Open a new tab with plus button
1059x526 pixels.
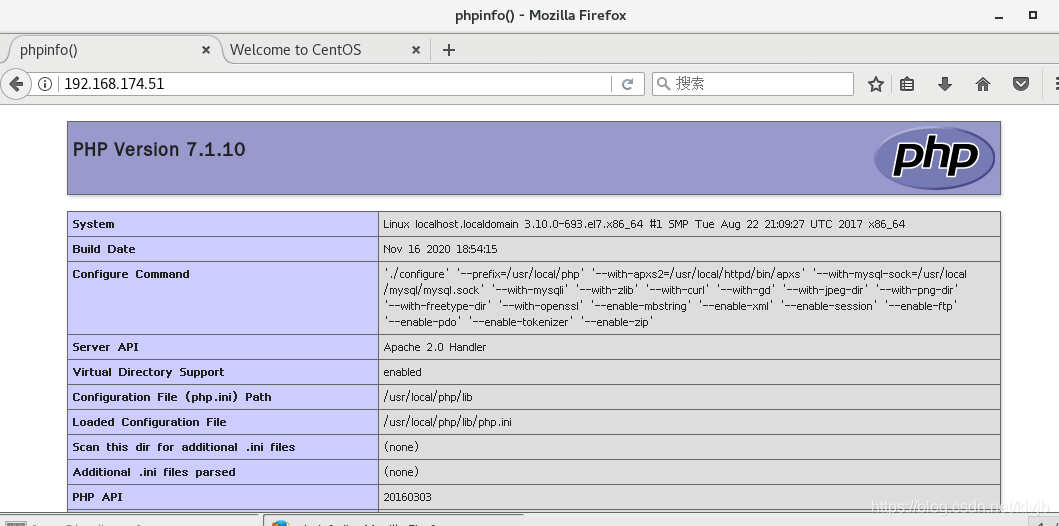(448, 50)
